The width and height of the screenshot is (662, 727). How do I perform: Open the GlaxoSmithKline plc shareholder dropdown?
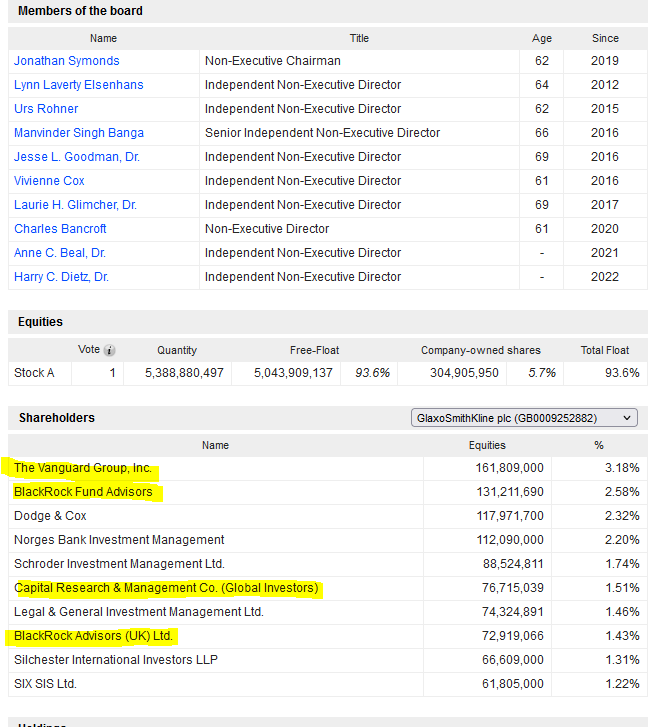524,418
